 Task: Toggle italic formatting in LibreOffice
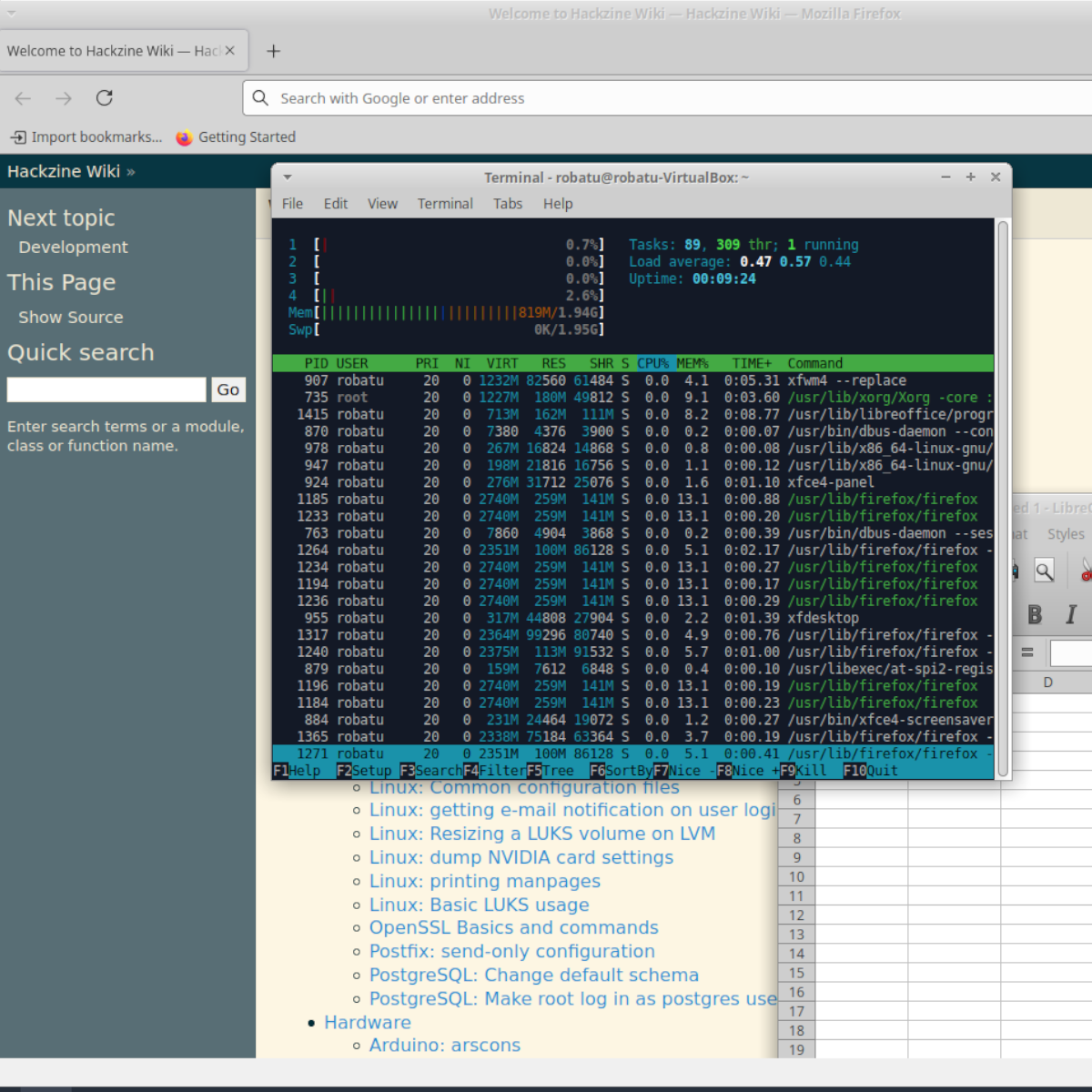tap(1071, 614)
